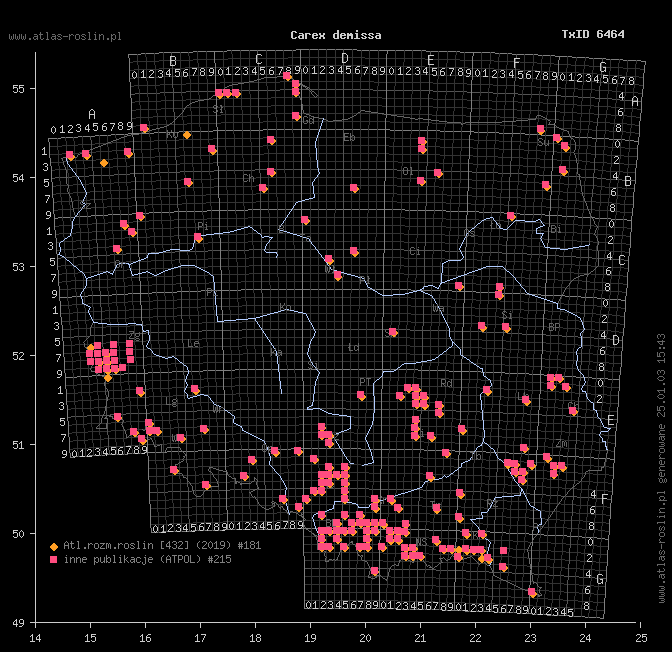Click the 'Su' city abbreviation

(543, 142)
